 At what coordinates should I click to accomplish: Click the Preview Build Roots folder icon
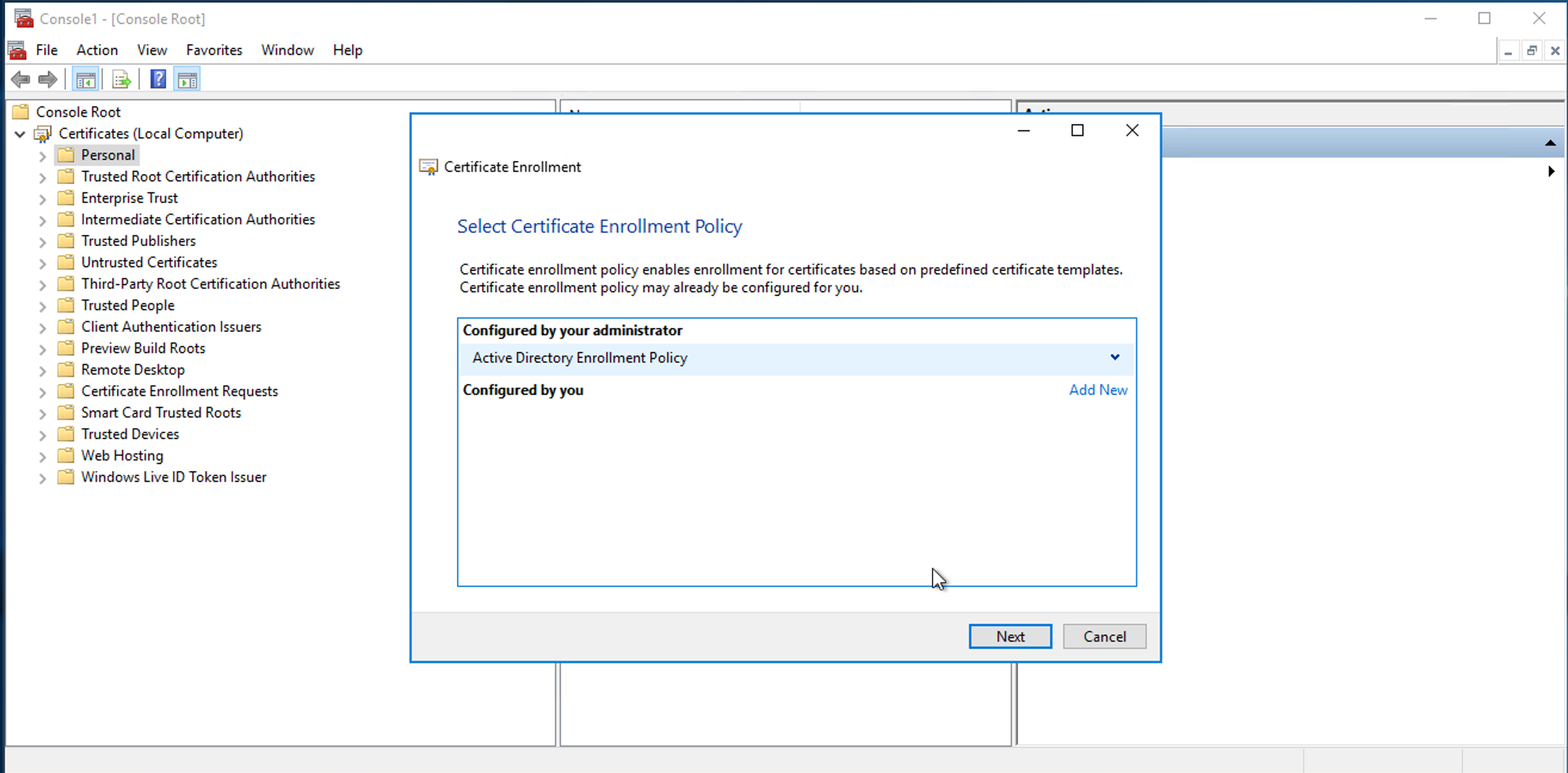(x=66, y=348)
